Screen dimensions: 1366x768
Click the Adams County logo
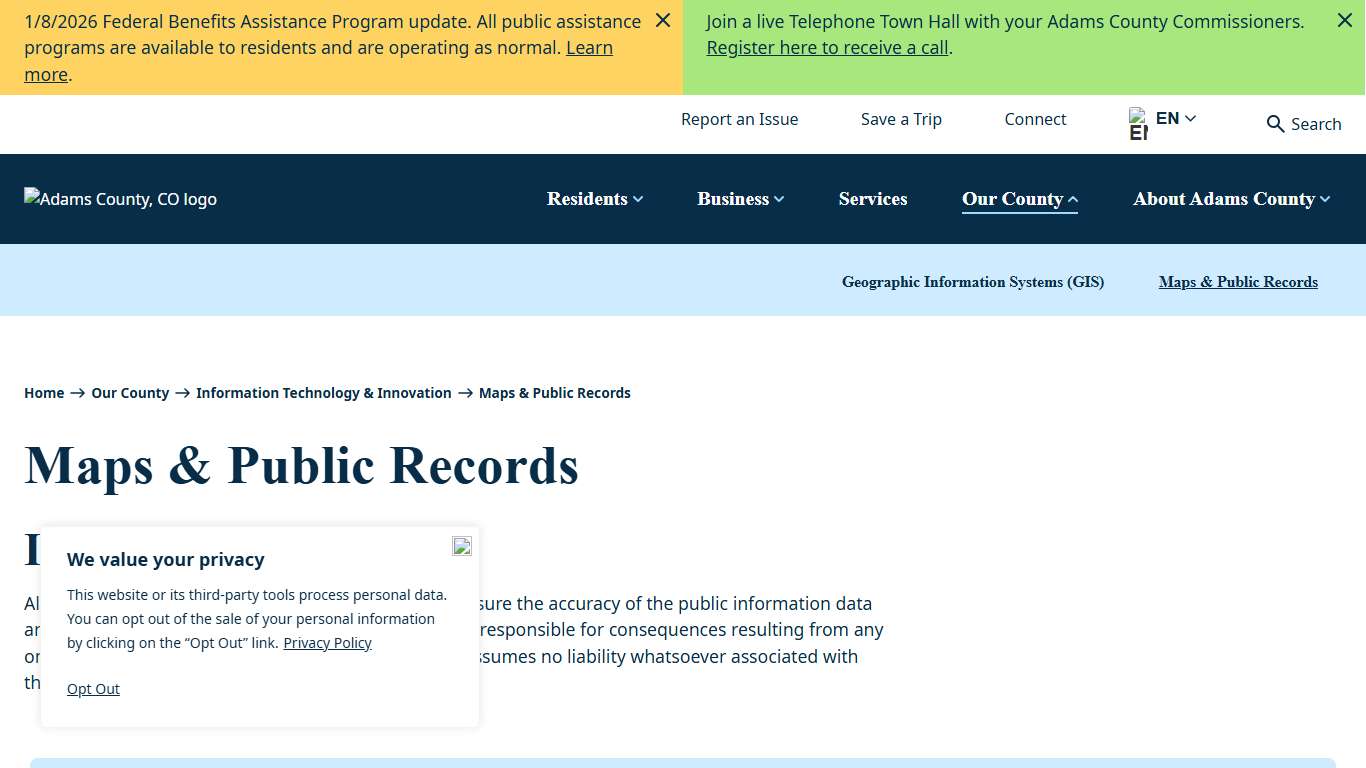tap(120, 199)
